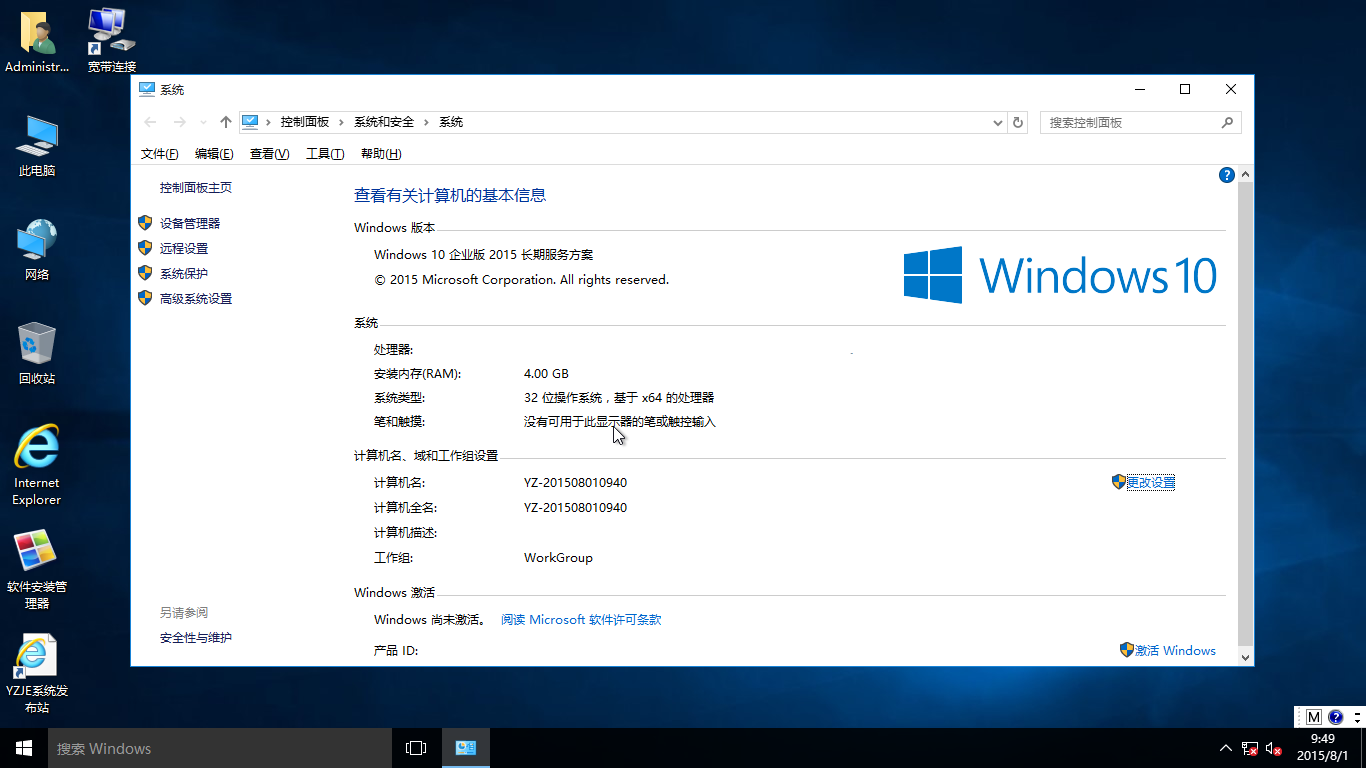The height and width of the screenshot is (768, 1366).
Task: Click 阅读 Microsoft 软件许可条款 link
Action: pyautogui.click(x=581, y=620)
